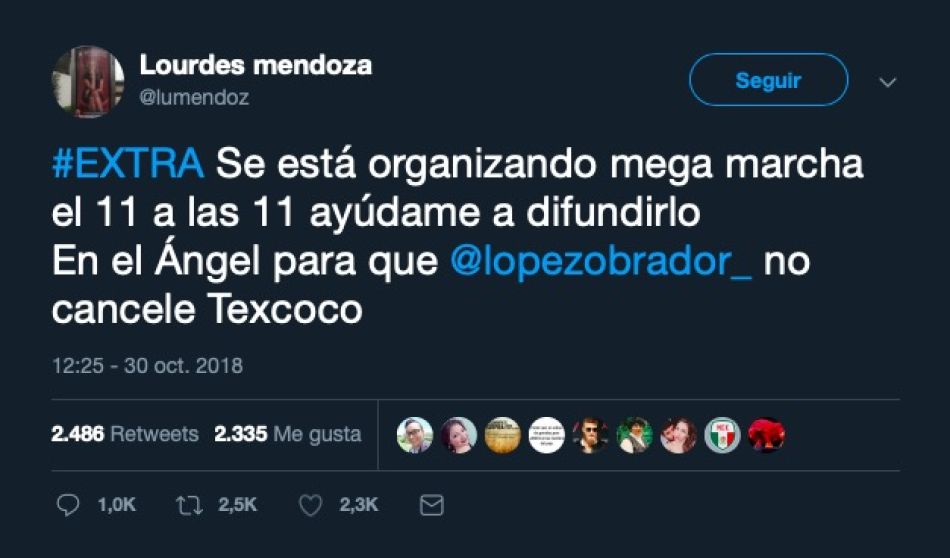Click the 1,0K replies count
Screen dimensions: 950x558
[116, 505]
